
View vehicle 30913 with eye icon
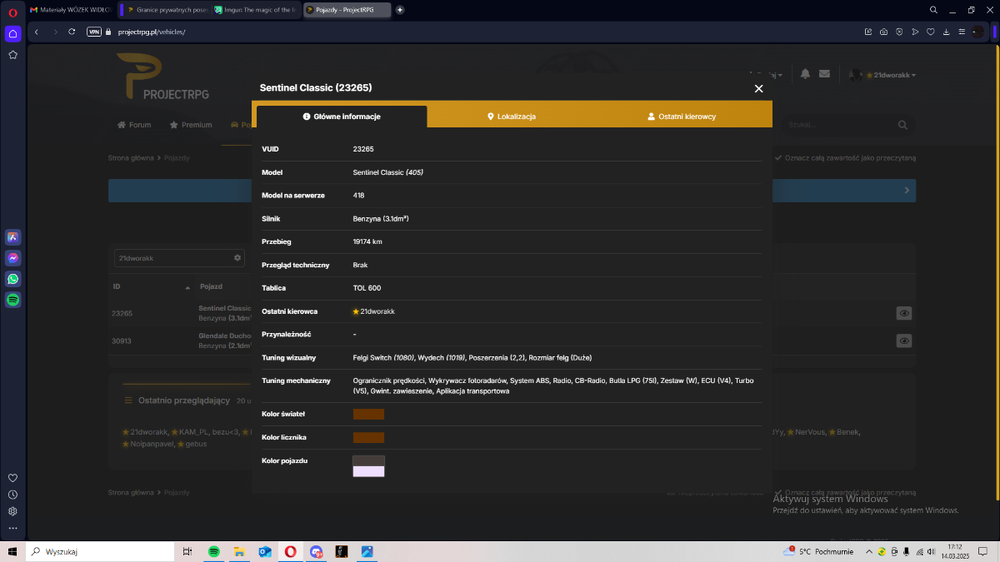904,341
